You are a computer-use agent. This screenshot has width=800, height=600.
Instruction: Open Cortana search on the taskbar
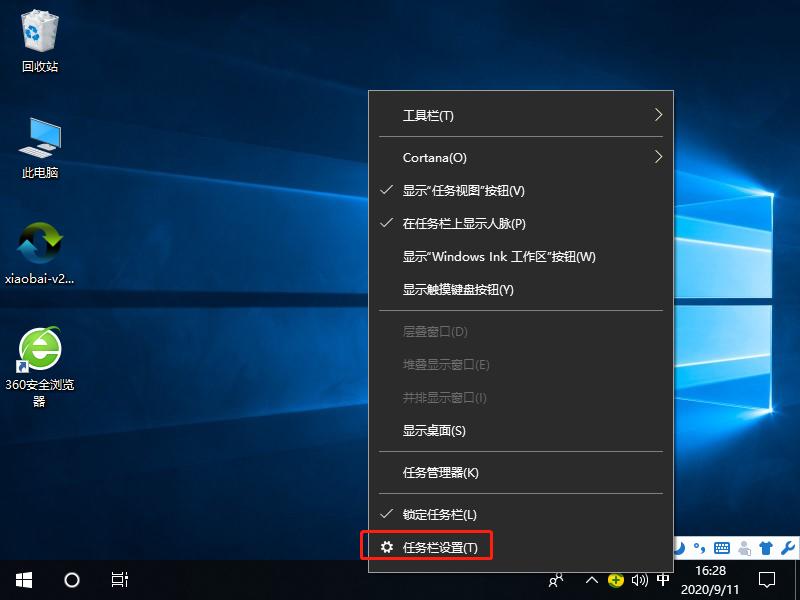pos(70,580)
